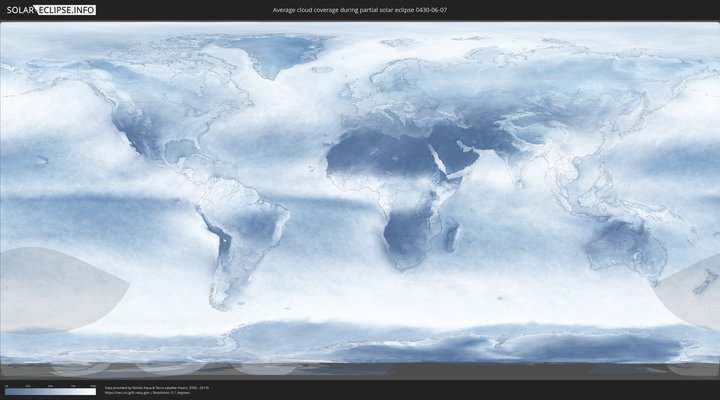The image size is (720, 400).
Task: Click the SOLARECLIPSE.INFO logo
Action: [50, 10]
